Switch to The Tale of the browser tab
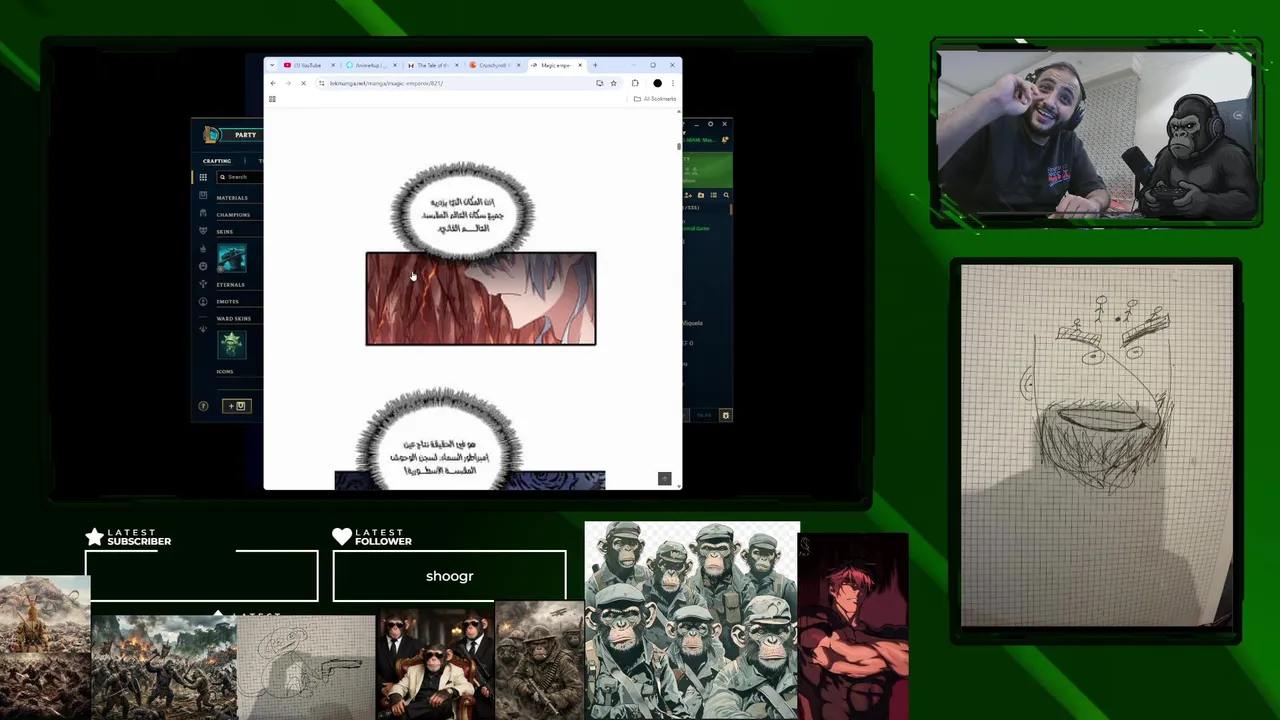Screen dimensions: 1280x720 (x=432, y=65)
